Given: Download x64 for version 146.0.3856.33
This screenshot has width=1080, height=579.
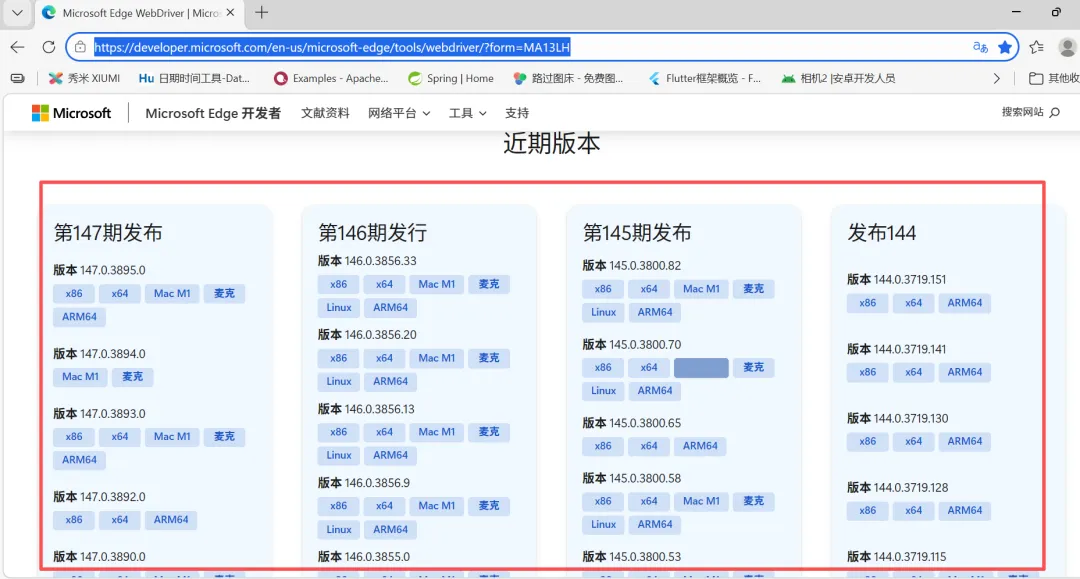Looking at the screenshot, I should click(384, 284).
